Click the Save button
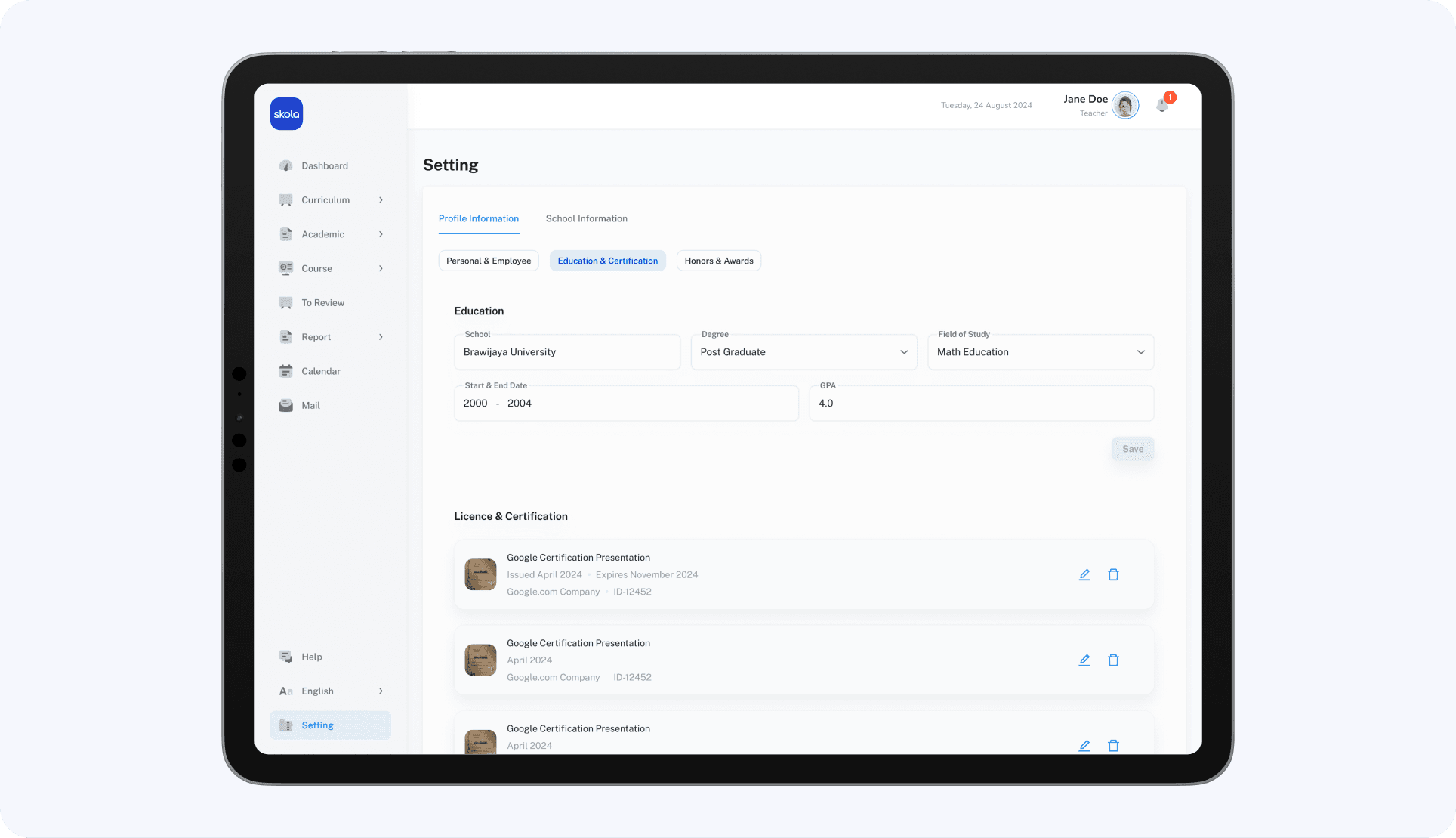The image size is (1456, 838). (x=1132, y=449)
